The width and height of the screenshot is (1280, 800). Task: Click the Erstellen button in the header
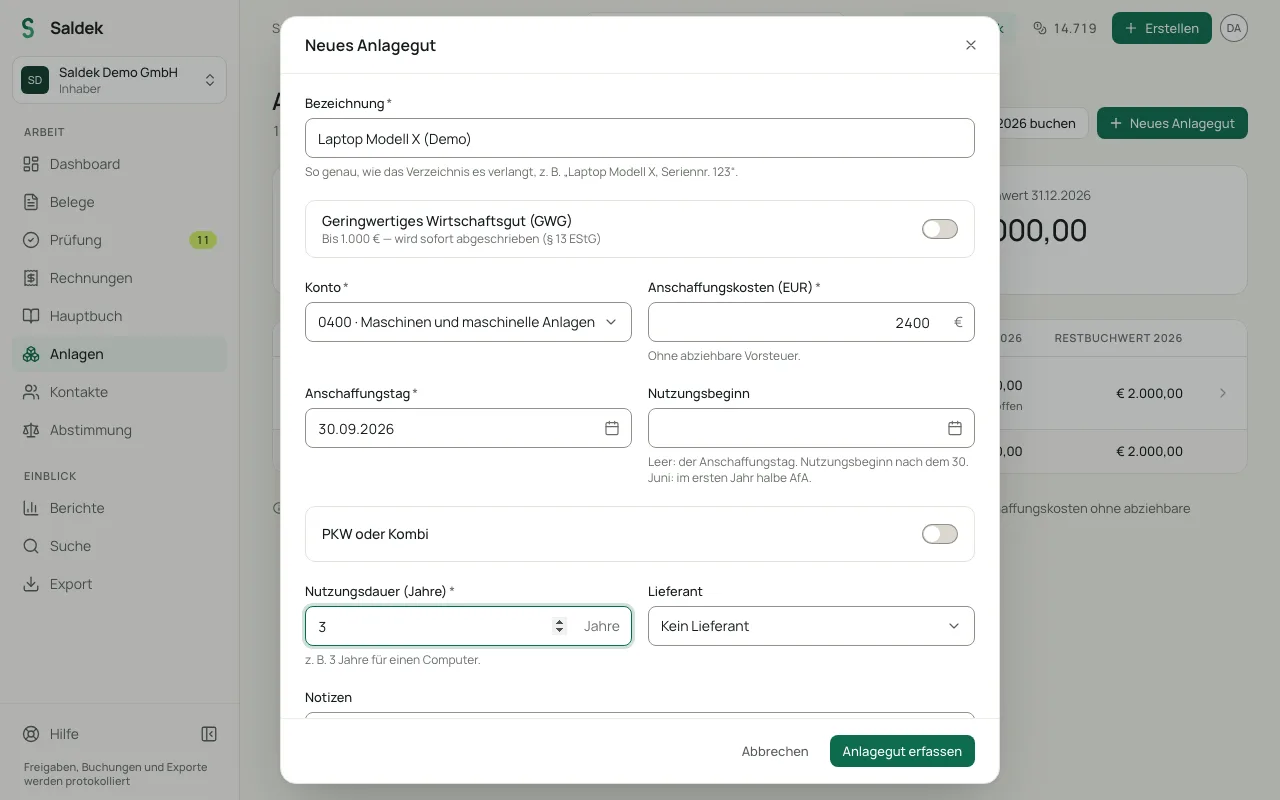tap(1162, 28)
